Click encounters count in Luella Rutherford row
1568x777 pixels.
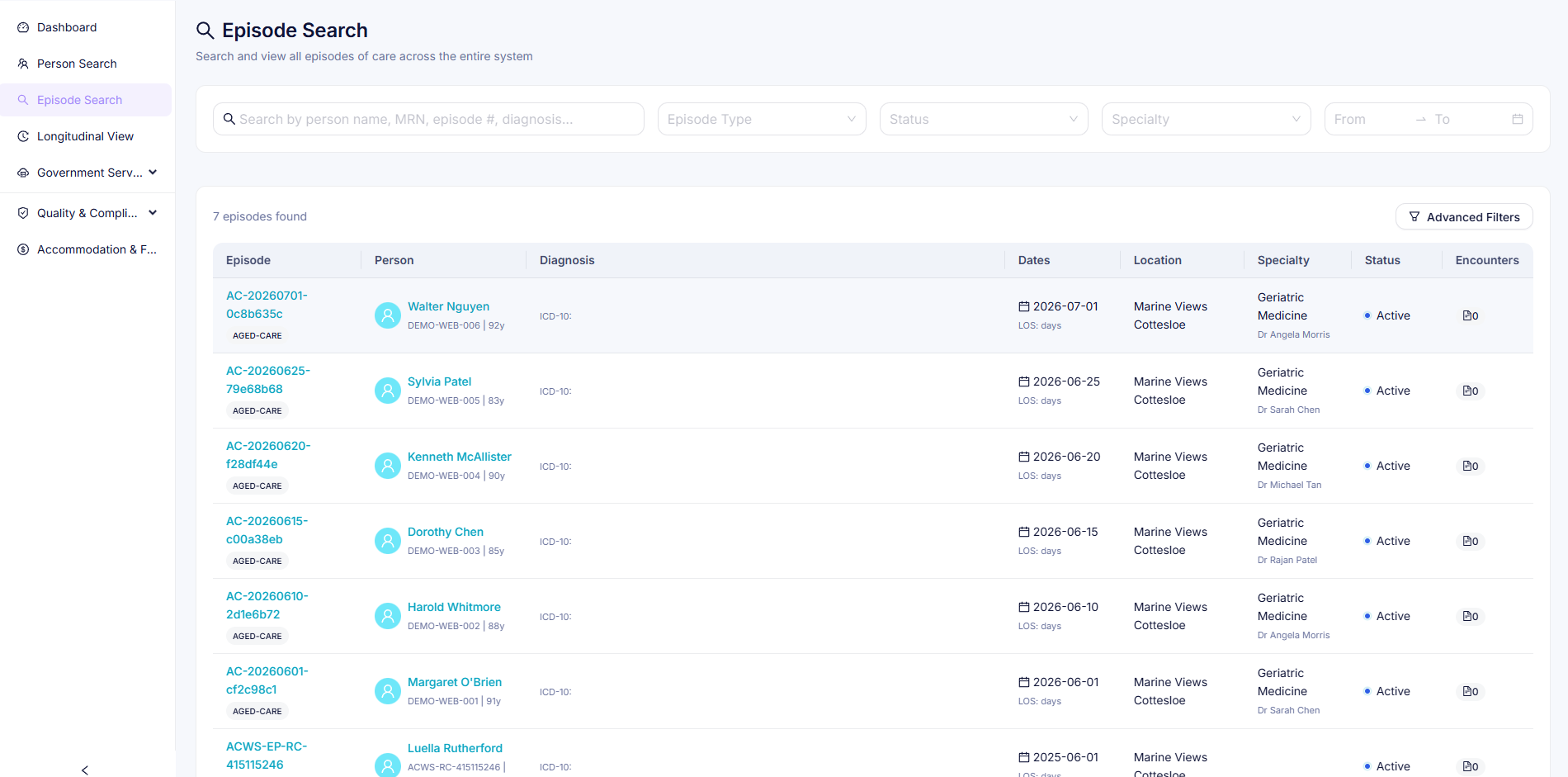1471,766
